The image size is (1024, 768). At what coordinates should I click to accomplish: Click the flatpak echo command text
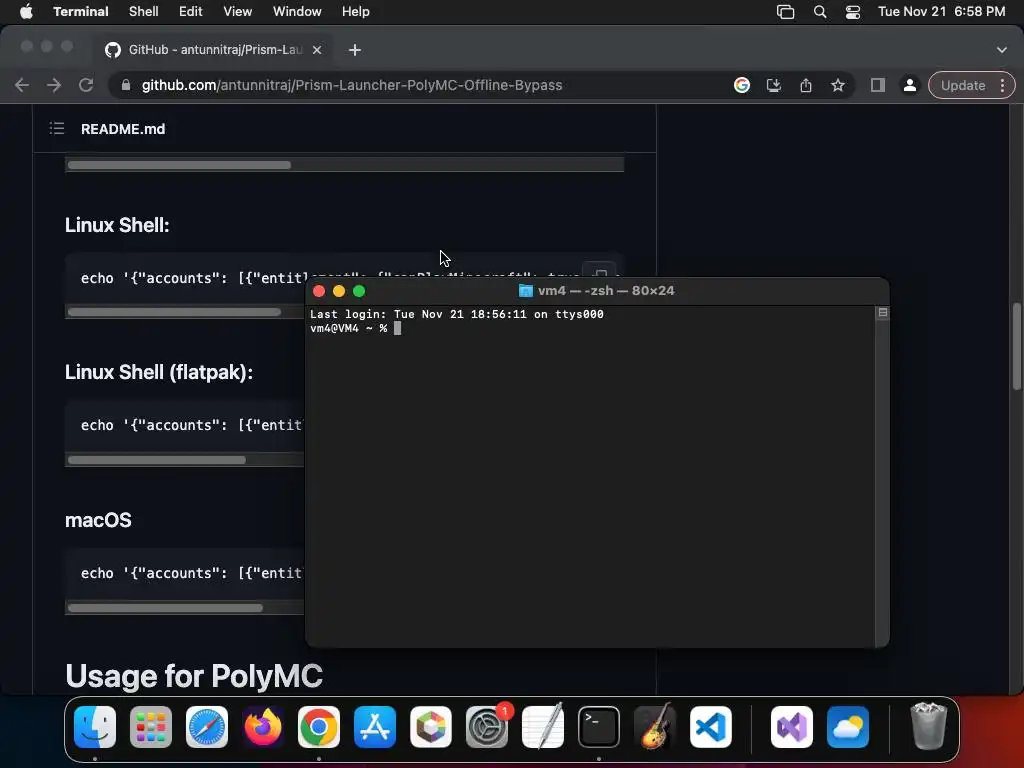coord(192,425)
